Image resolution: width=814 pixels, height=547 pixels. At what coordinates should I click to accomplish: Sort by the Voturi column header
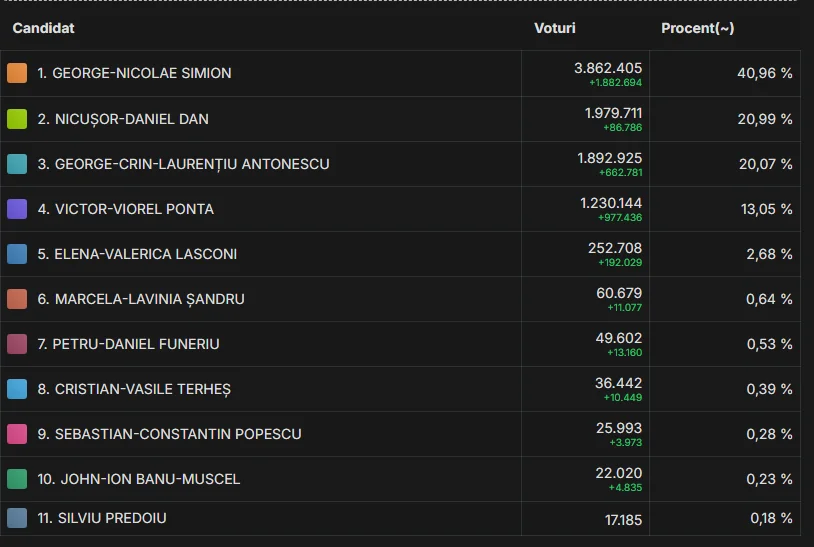tap(555, 28)
